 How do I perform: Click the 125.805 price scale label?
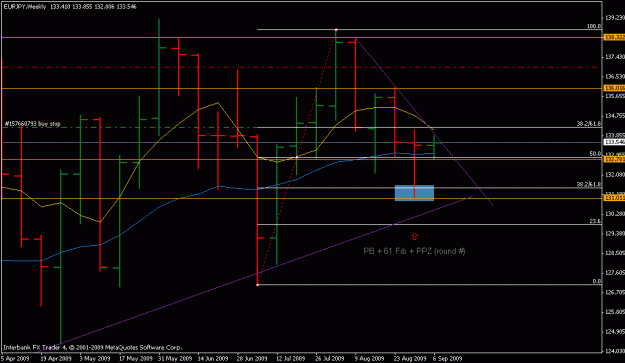coord(615,312)
